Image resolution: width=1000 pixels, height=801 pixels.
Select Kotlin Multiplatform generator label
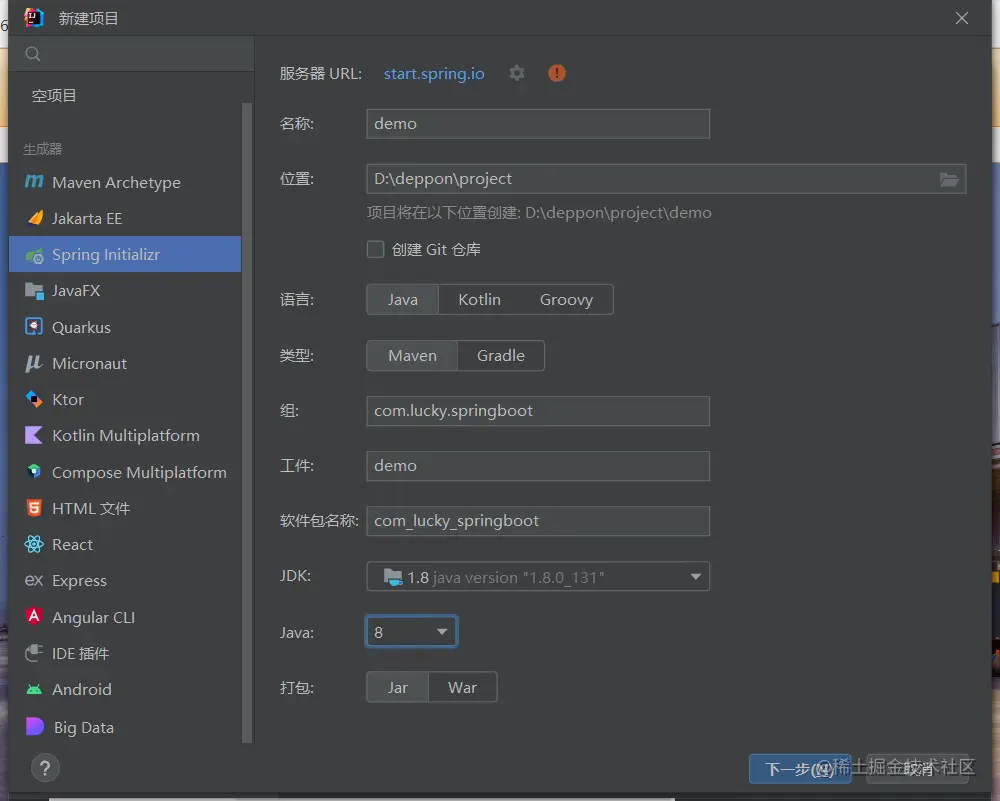pyautogui.click(x=126, y=436)
